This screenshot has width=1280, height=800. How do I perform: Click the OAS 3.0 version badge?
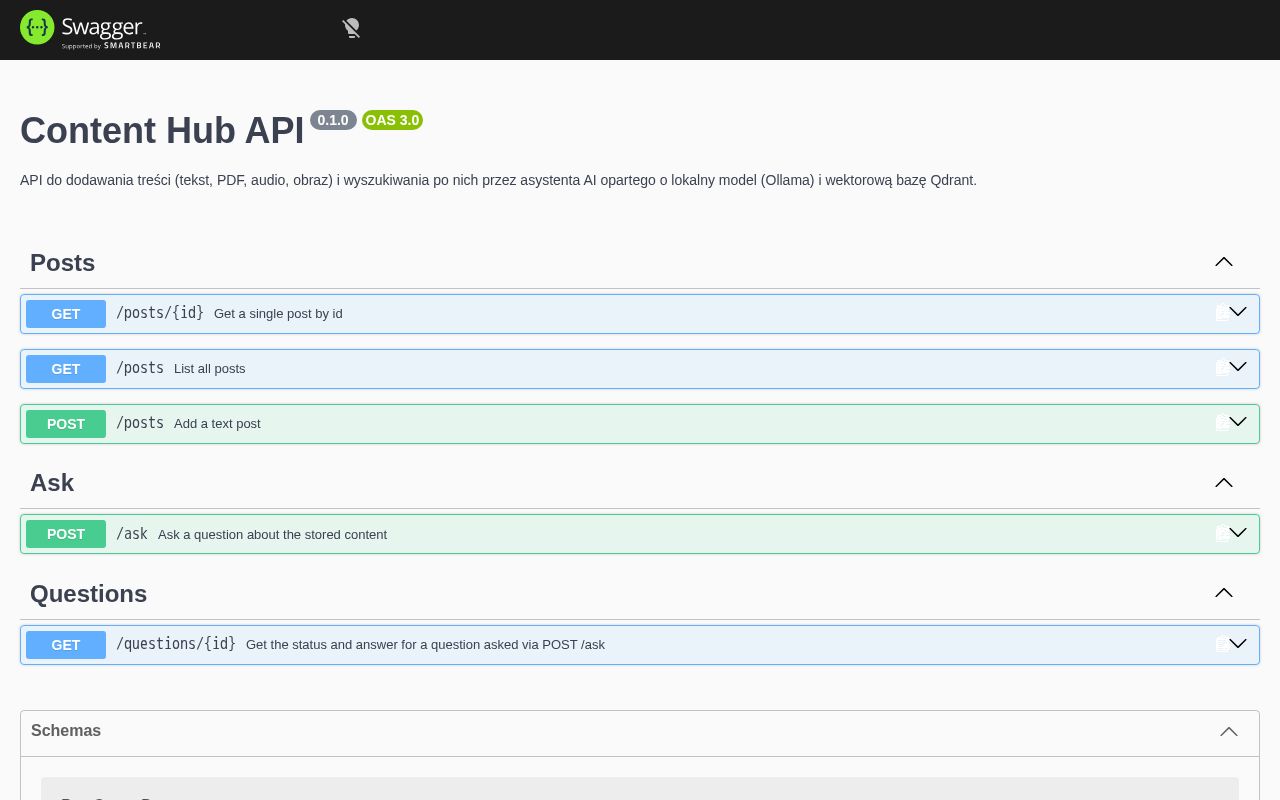pos(392,120)
